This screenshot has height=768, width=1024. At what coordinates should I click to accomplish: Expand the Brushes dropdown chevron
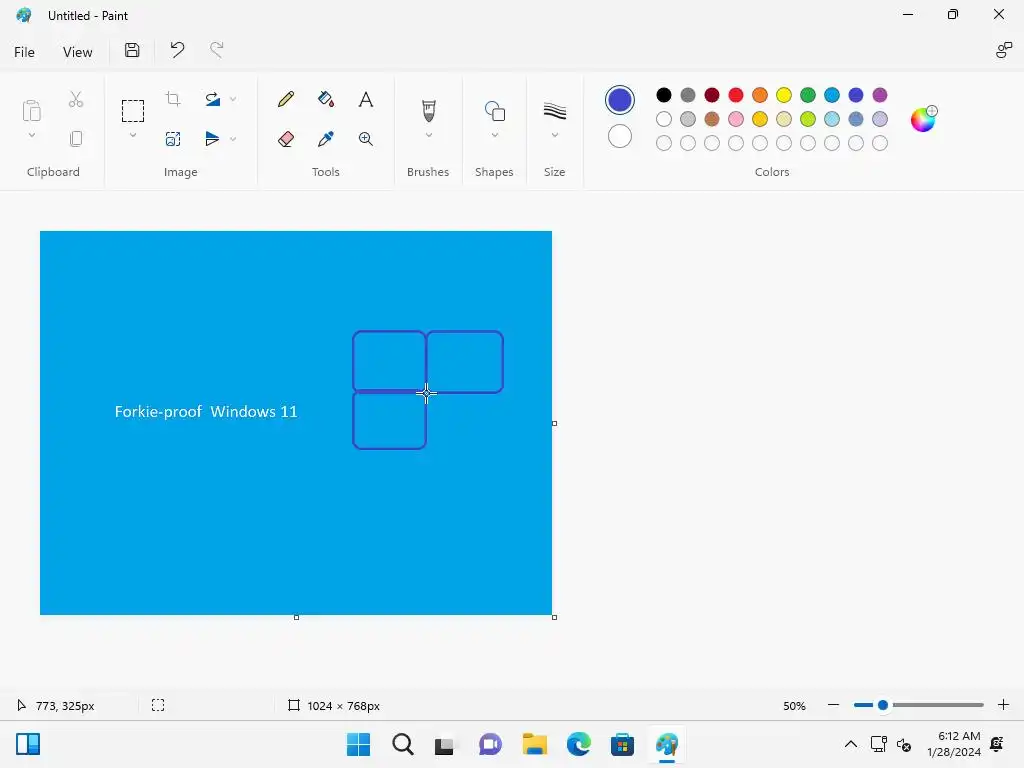428,135
